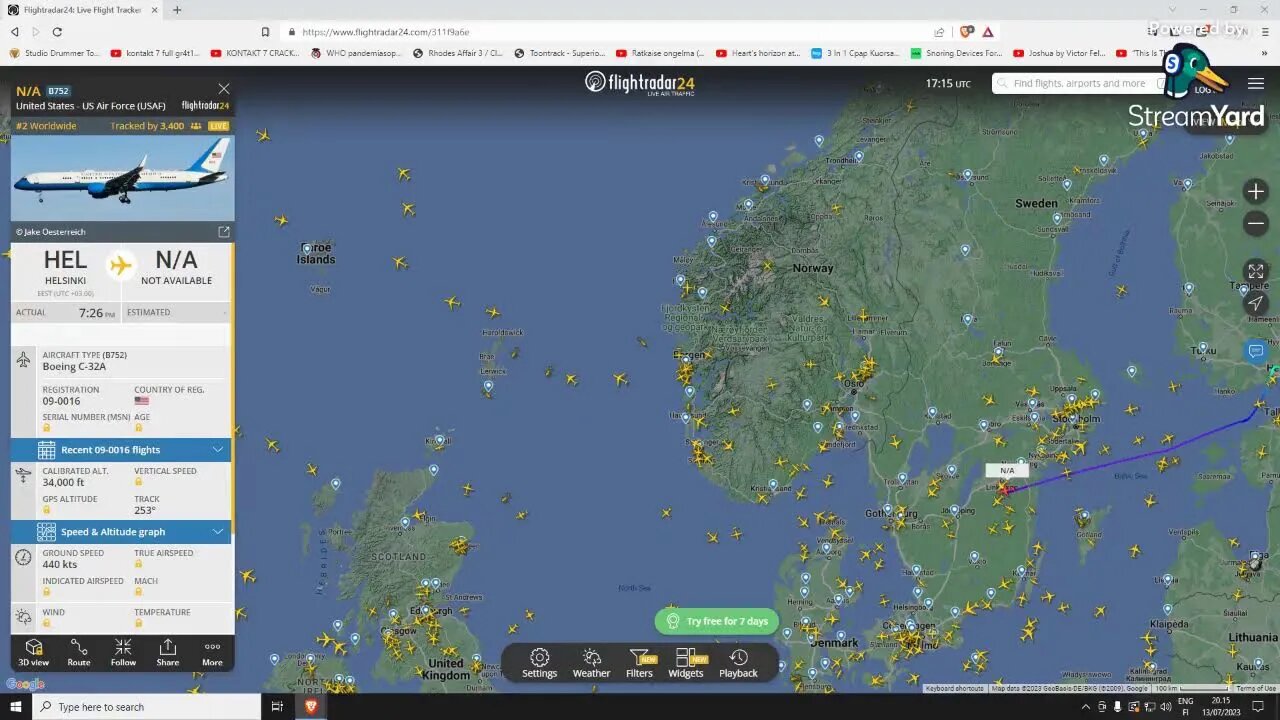Open WHO pandemiasop bookmark
Viewport: 1280px width, 720px height.
(x=356, y=53)
